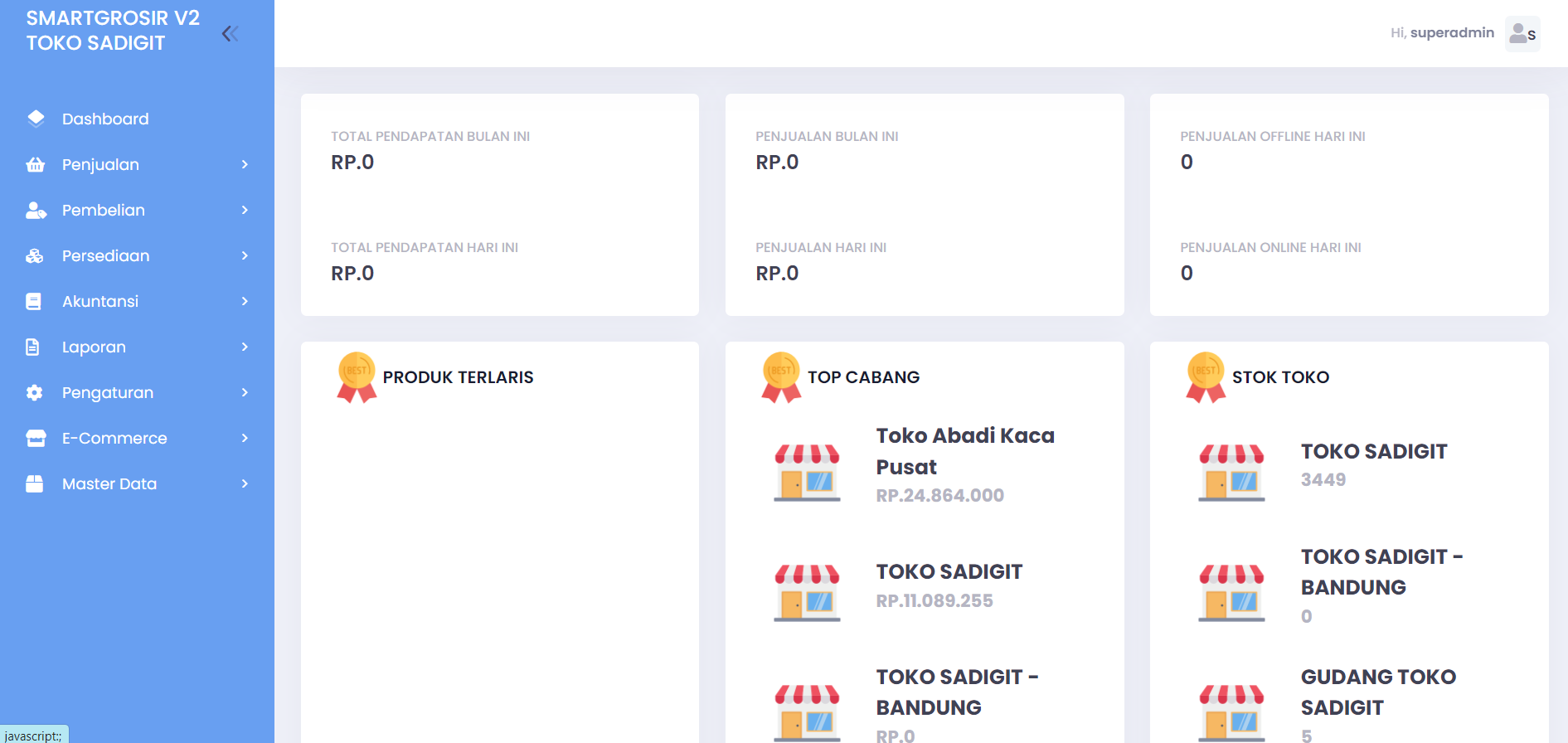
Task: Open the Akuntansi menu item
Action: (x=100, y=301)
